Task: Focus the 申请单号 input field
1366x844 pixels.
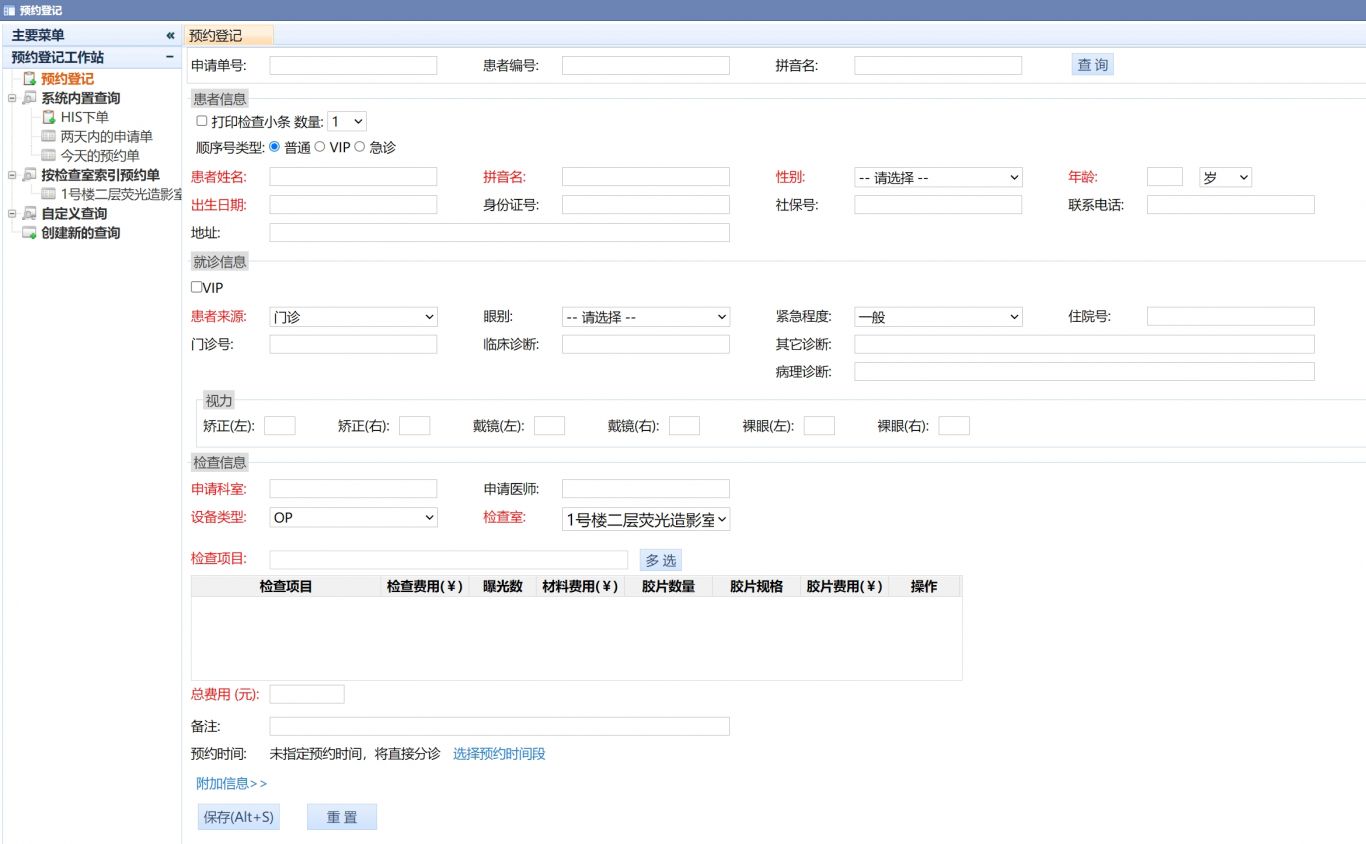Action: pyautogui.click(x=353, y=65)
